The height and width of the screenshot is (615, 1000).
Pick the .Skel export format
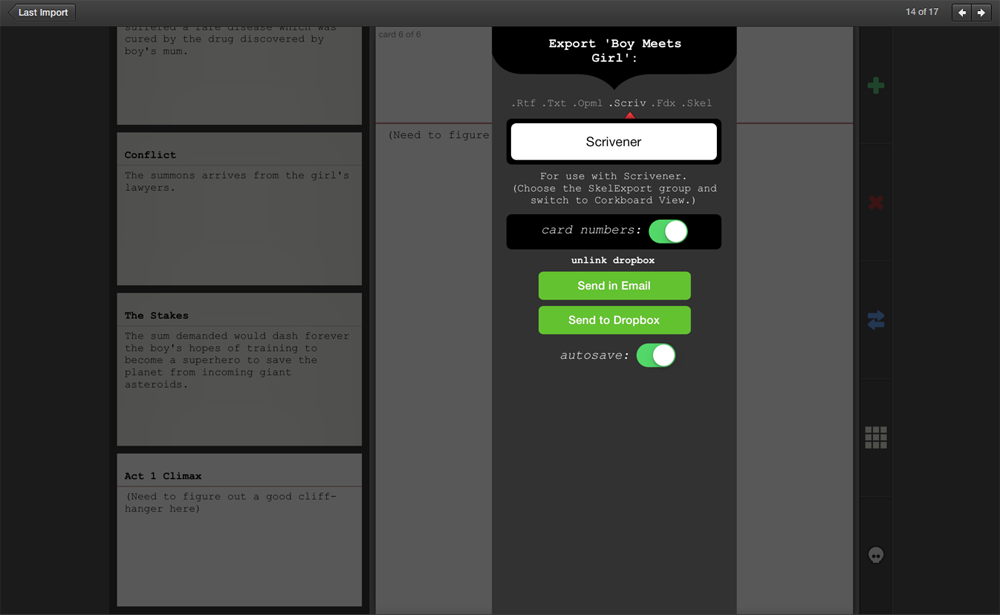(697, 103)
